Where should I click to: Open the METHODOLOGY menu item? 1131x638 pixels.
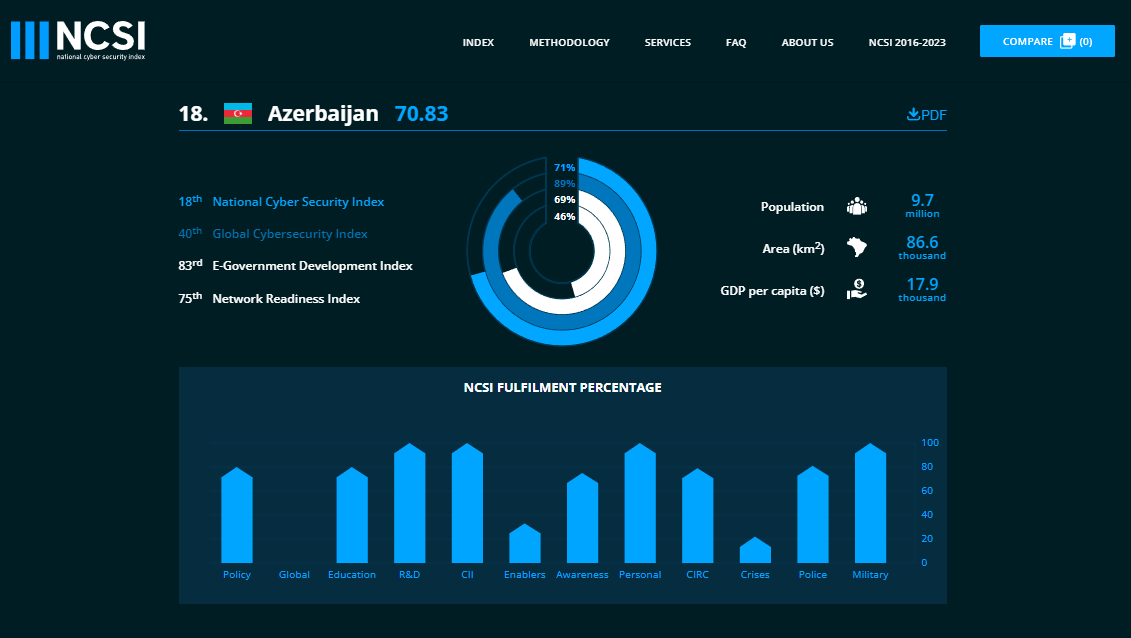coord(569,43)
